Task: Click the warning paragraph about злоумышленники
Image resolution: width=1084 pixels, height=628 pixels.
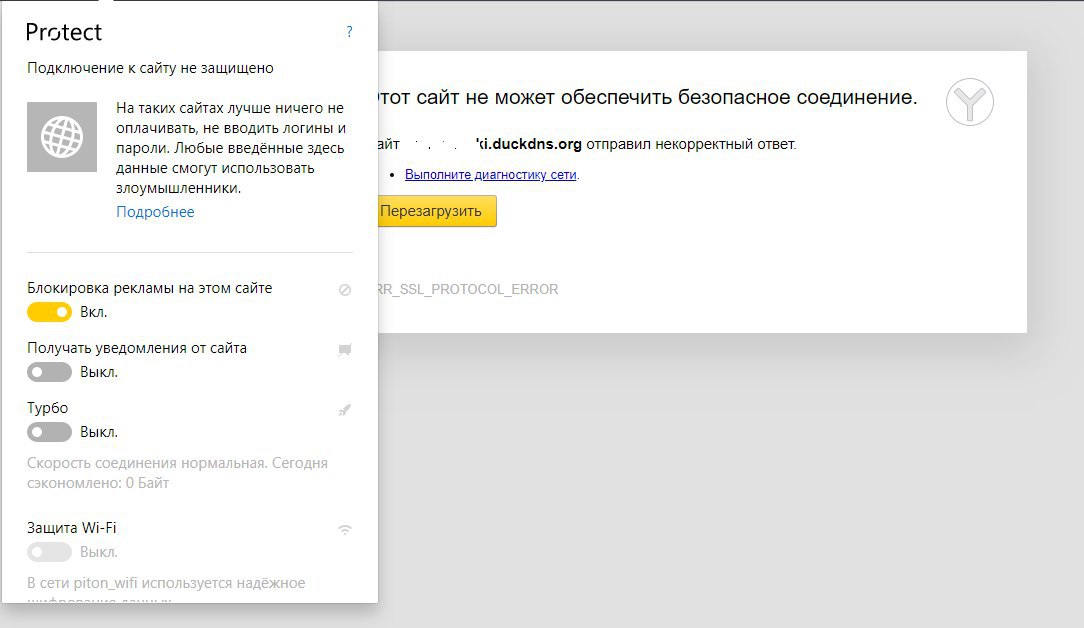Action: pyautogui.click(x=231, y=148)
